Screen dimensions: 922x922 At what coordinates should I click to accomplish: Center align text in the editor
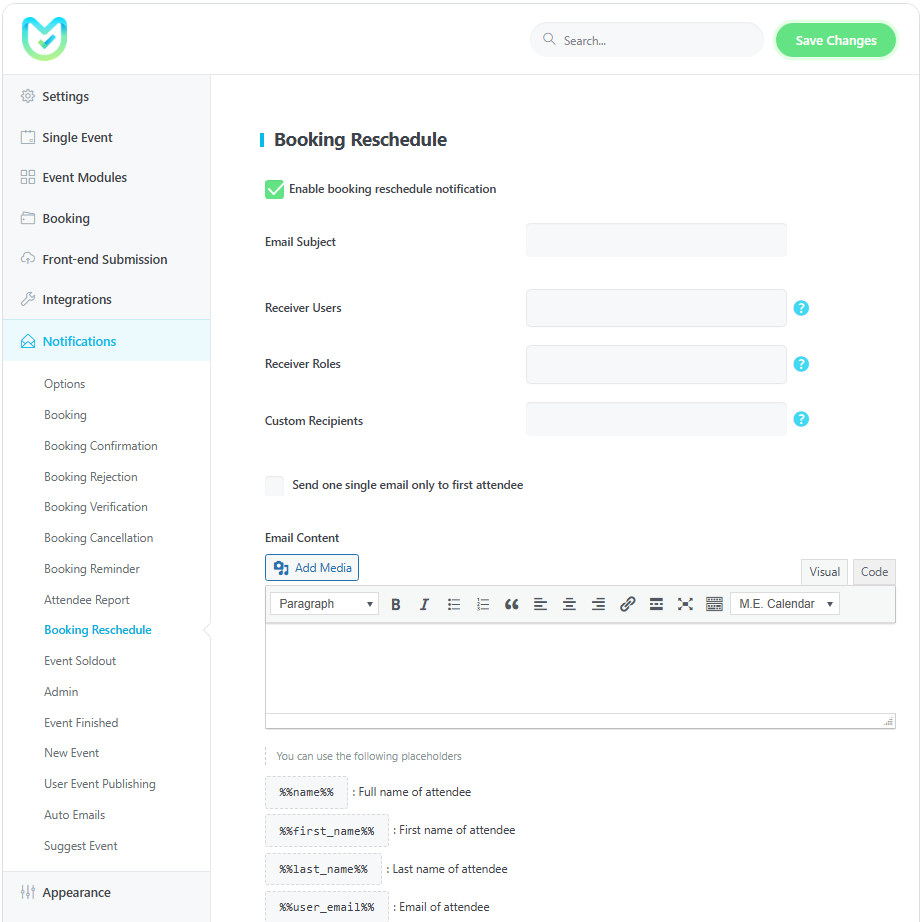pos(569,604)
